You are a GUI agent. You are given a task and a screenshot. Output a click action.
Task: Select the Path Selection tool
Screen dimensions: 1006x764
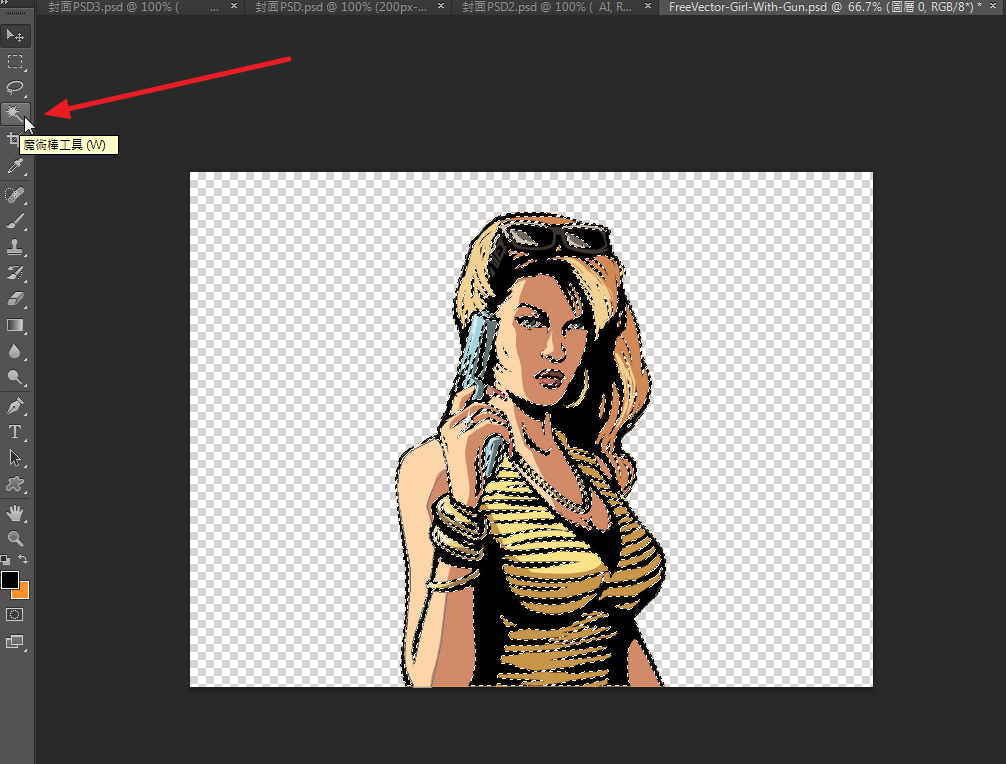[x=15, y=458]
